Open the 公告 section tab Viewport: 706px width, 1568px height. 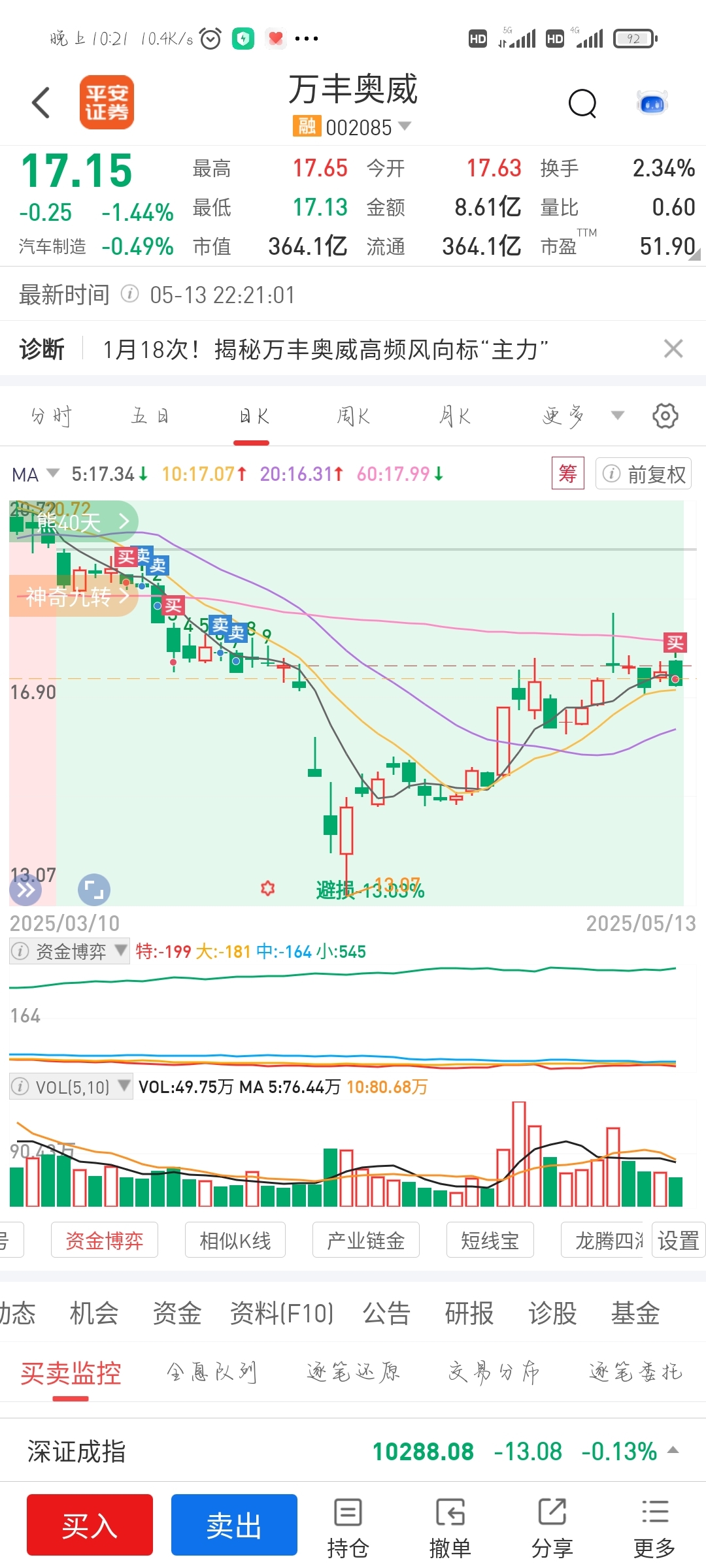[386, 1313]
